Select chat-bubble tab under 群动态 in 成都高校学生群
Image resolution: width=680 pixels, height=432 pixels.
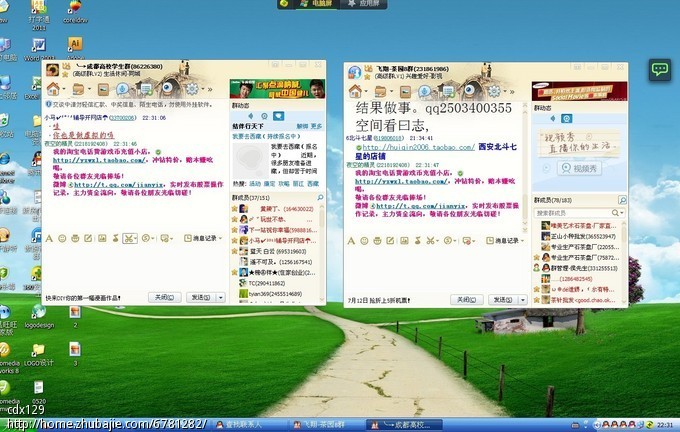click(278, 116)
